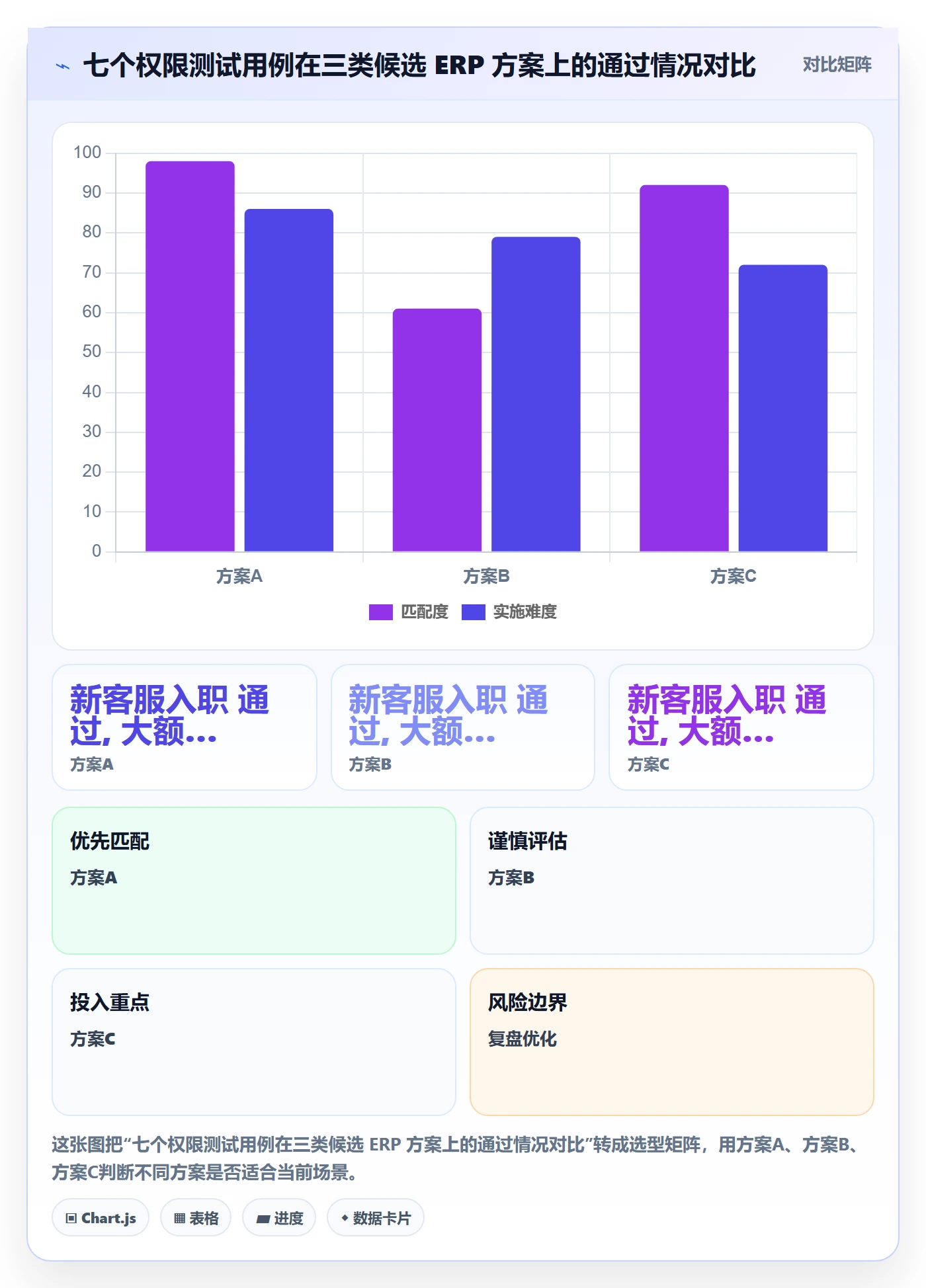
Task: Click the blue 实施难度 bar for 方案B
Action: point(536,394)
